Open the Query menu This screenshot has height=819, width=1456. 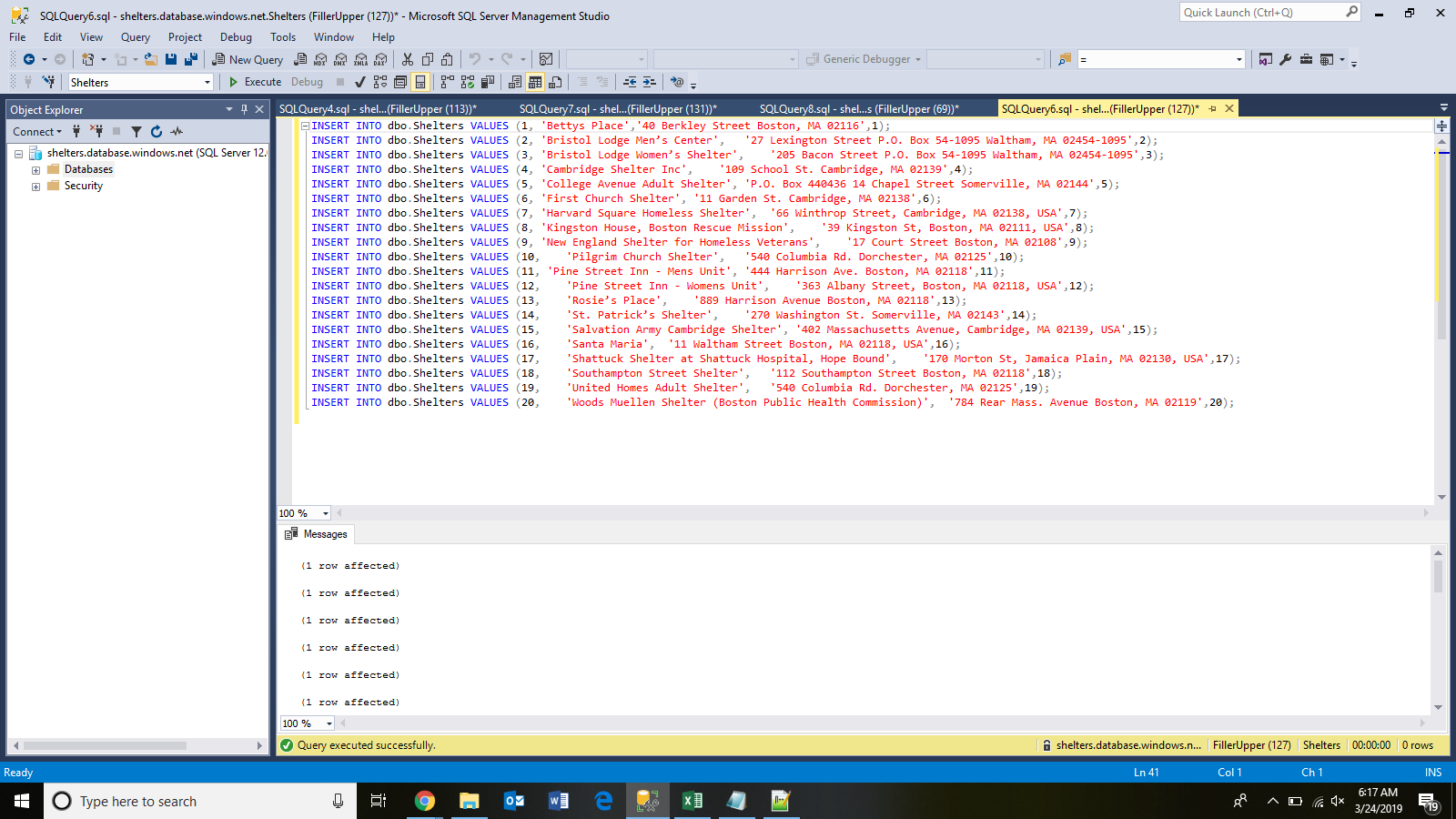(x=136, y=37)
